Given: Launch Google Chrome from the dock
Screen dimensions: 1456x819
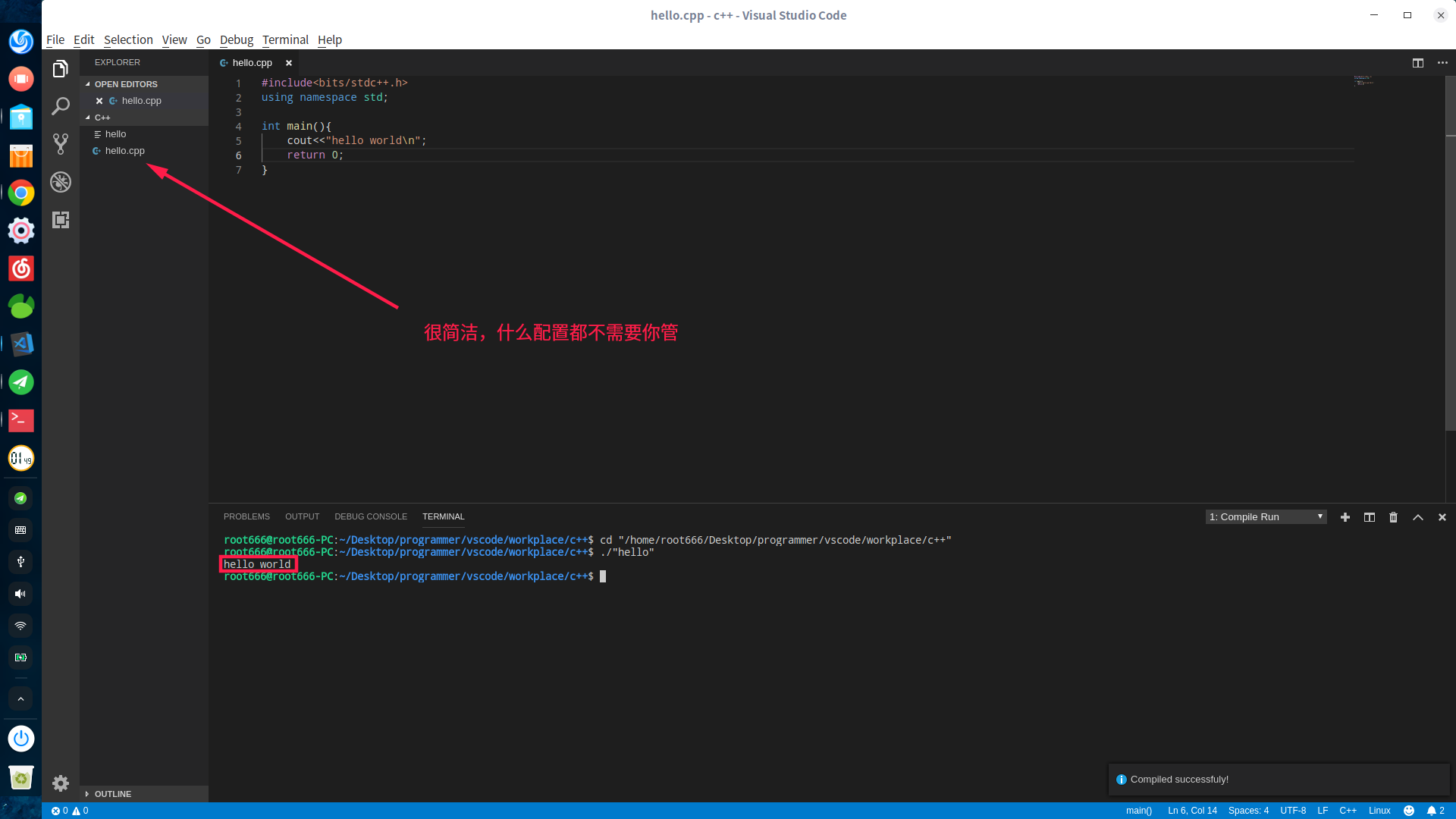Looking at the screenshot, I should pyautogui.click(x=21, y=193).
